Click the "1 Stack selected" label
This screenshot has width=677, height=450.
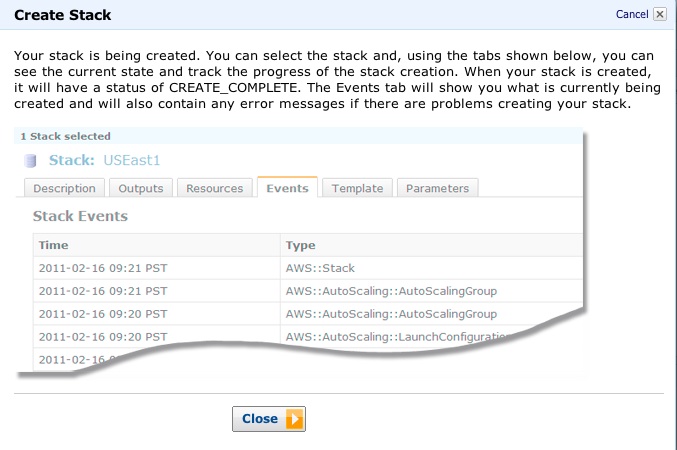tap(65, 136)
